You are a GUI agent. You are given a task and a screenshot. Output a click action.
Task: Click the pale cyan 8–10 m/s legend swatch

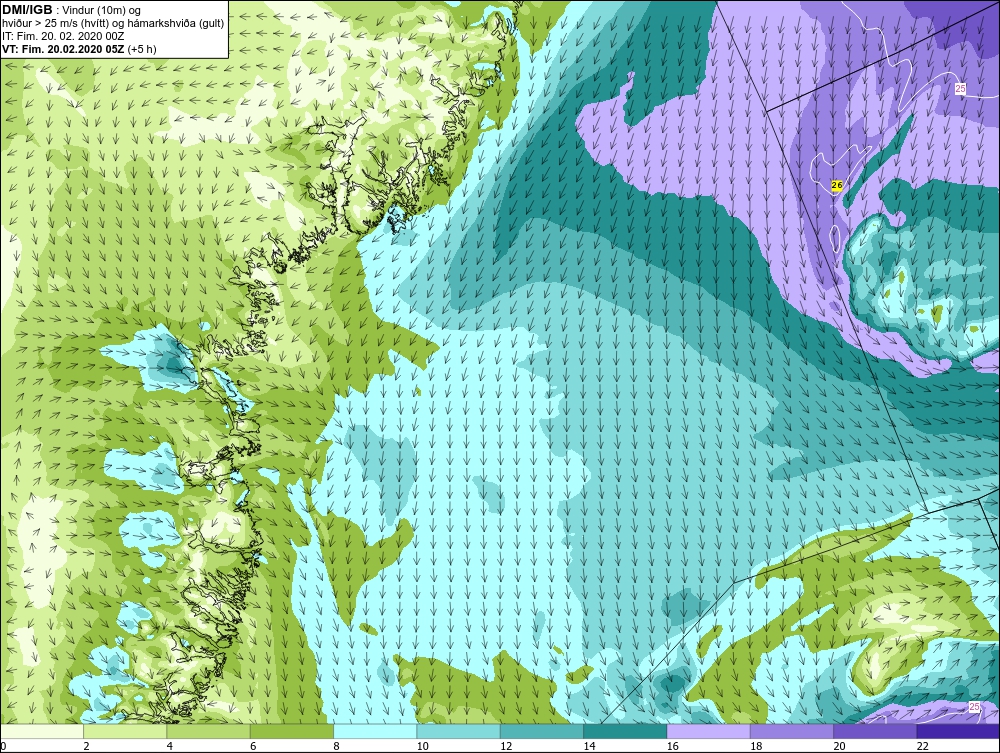coord(375,731)
